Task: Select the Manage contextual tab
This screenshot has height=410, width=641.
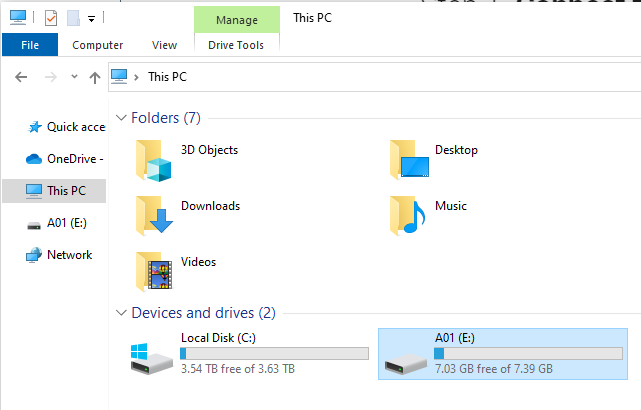Action: coord(237,20)
